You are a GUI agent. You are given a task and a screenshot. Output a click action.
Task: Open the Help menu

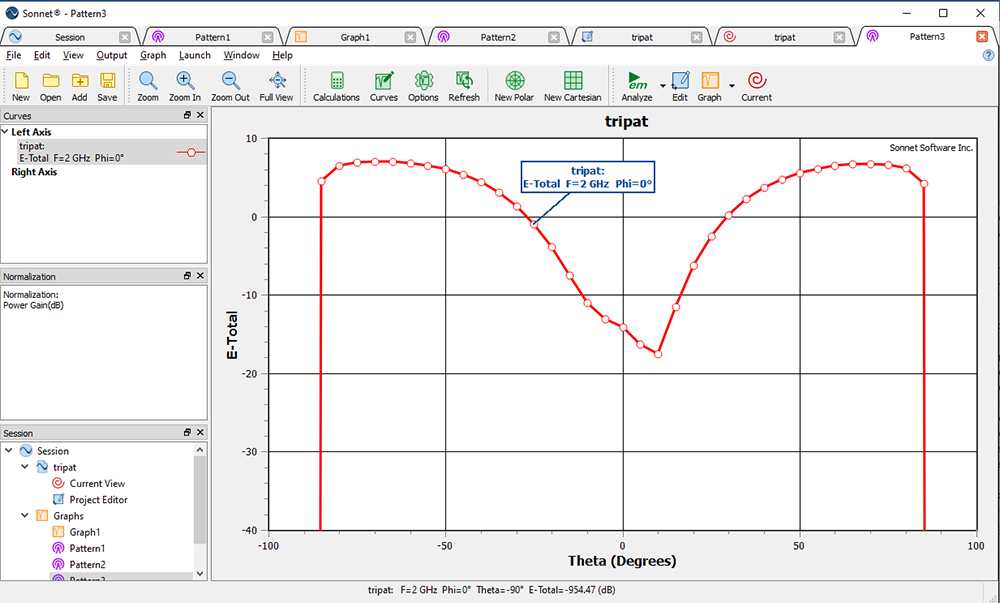[x=282, y=55]
